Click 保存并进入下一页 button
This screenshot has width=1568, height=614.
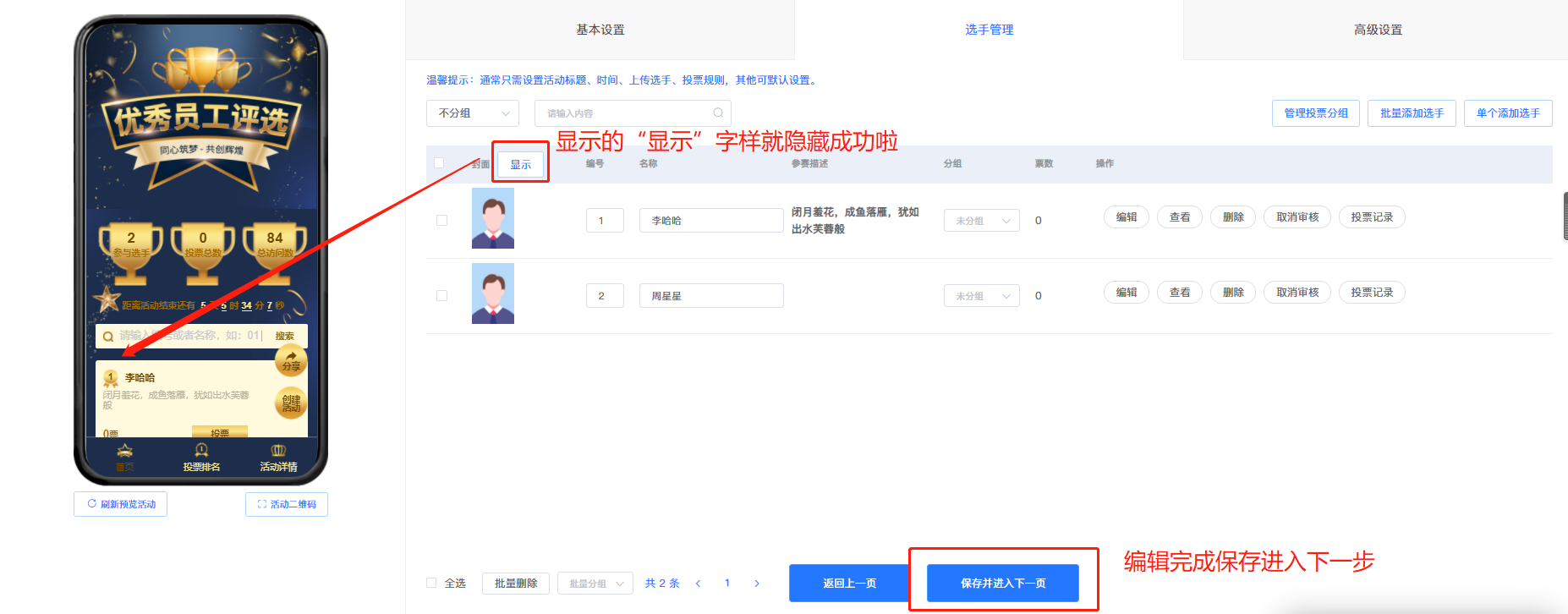tap(1002, 583)
